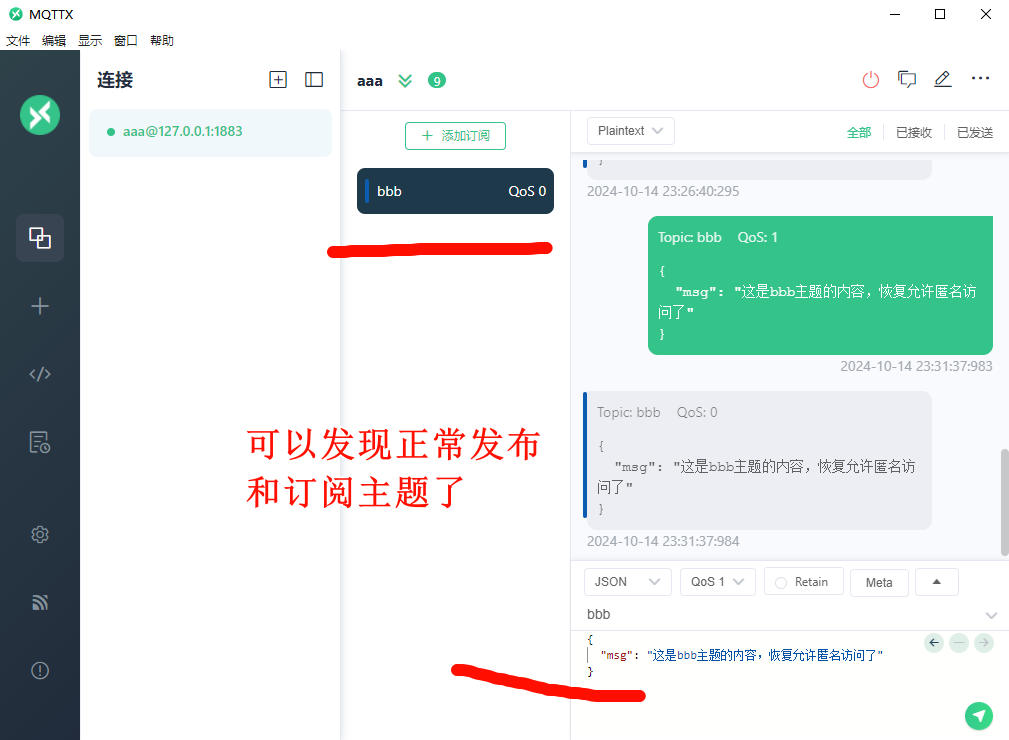1009x740 pixels.
Task: Open the more options three-dots menu
Action: pyautogui.click(x=980, y=79)
